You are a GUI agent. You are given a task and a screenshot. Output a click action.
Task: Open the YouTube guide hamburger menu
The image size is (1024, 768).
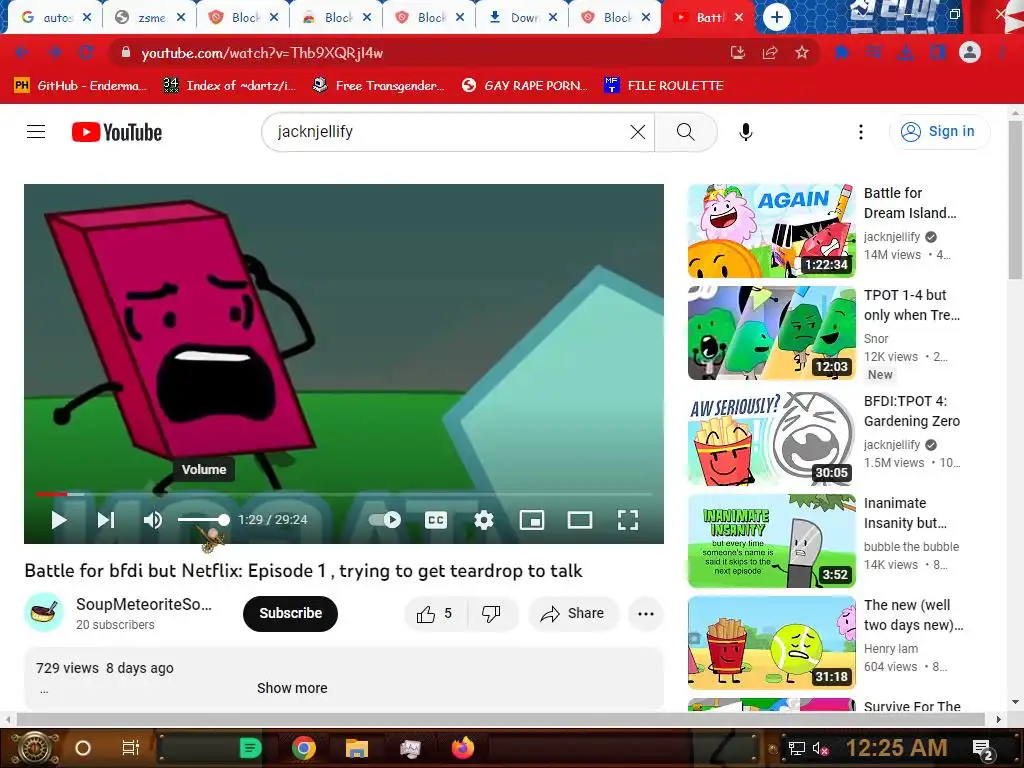click(36, 132)
